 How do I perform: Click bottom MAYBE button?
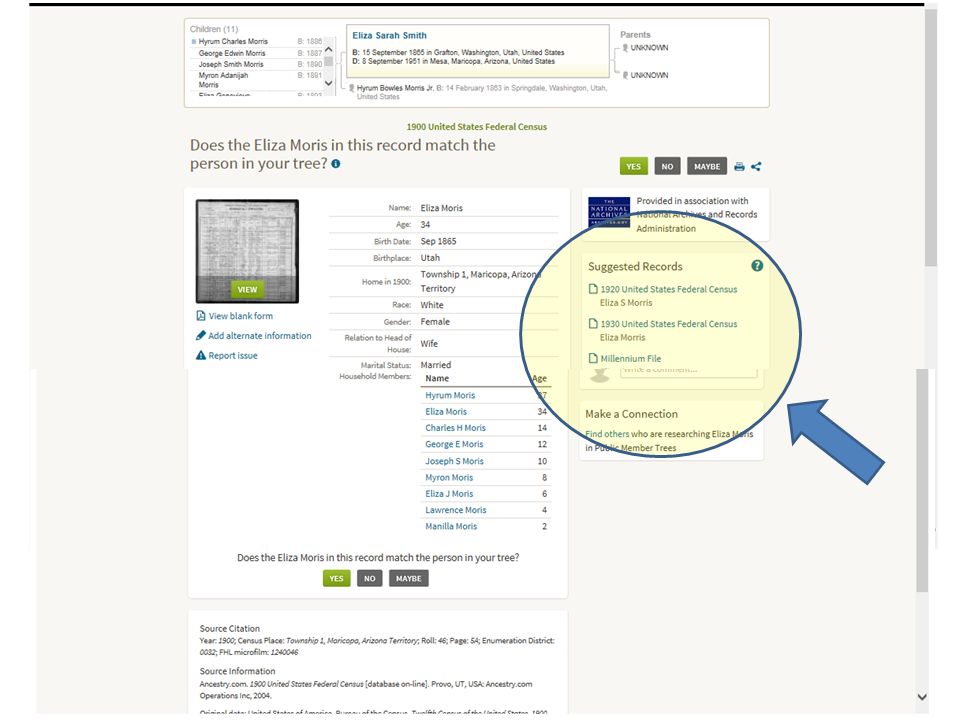click(x=408, y=578)
